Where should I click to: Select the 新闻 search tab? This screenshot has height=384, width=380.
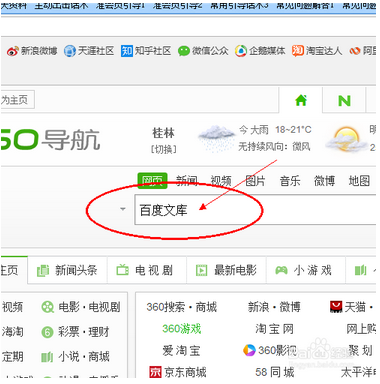tap(187, 181)
